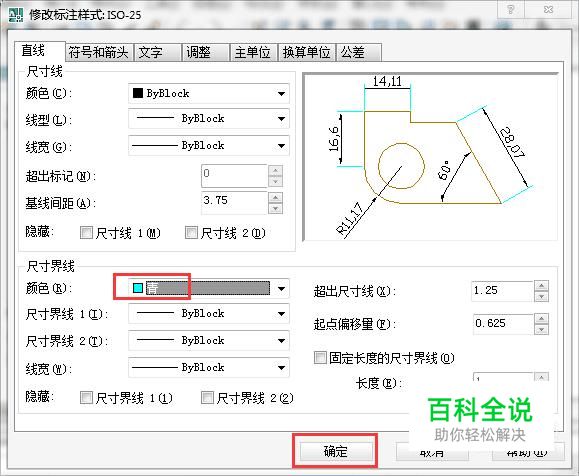The width and height of the screenshot is (579, 476).
Task: Click the cyan 青 color swatch
Action: pos(138,288)
